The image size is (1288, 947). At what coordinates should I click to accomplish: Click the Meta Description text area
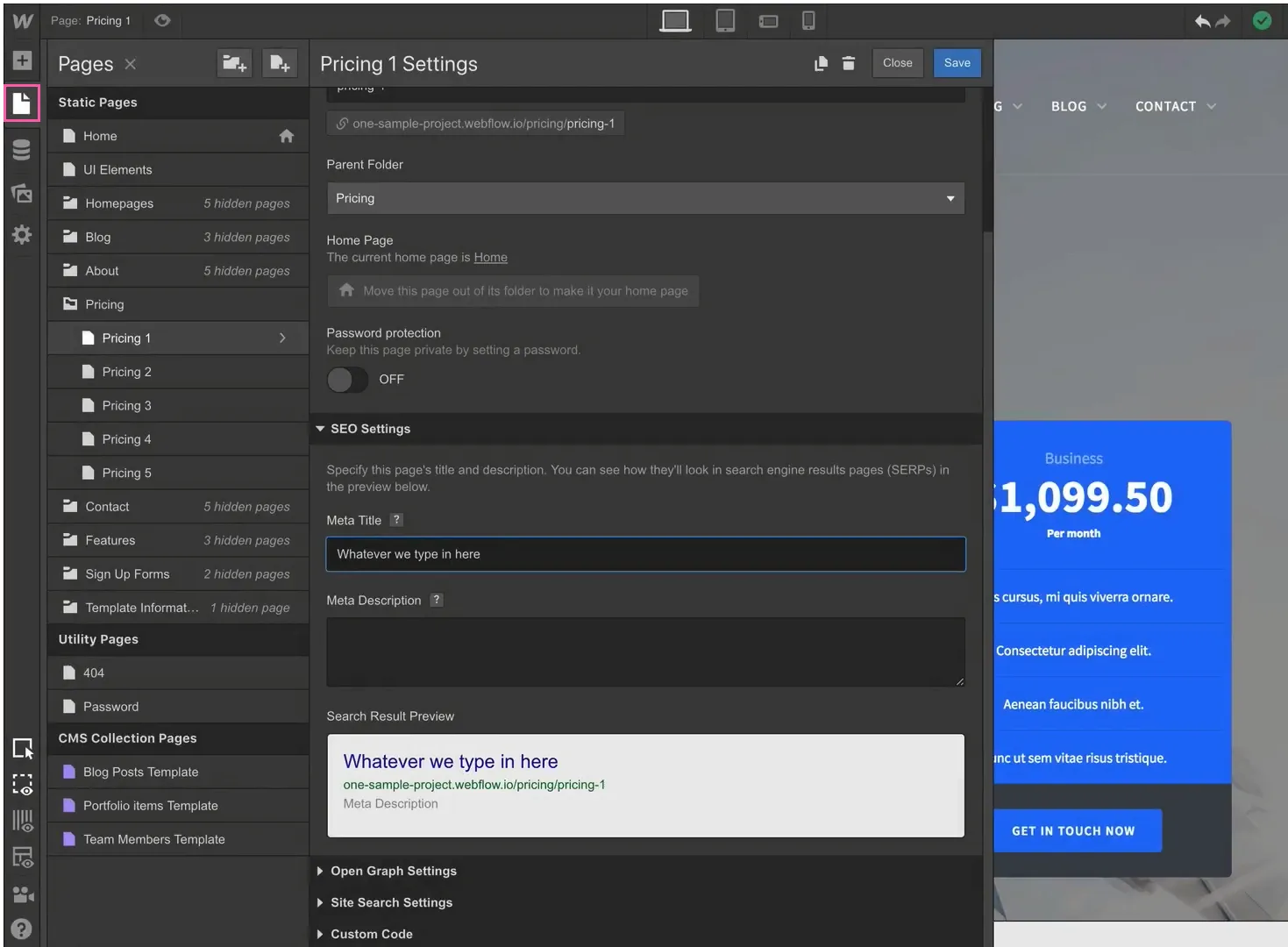click(645, 652)
